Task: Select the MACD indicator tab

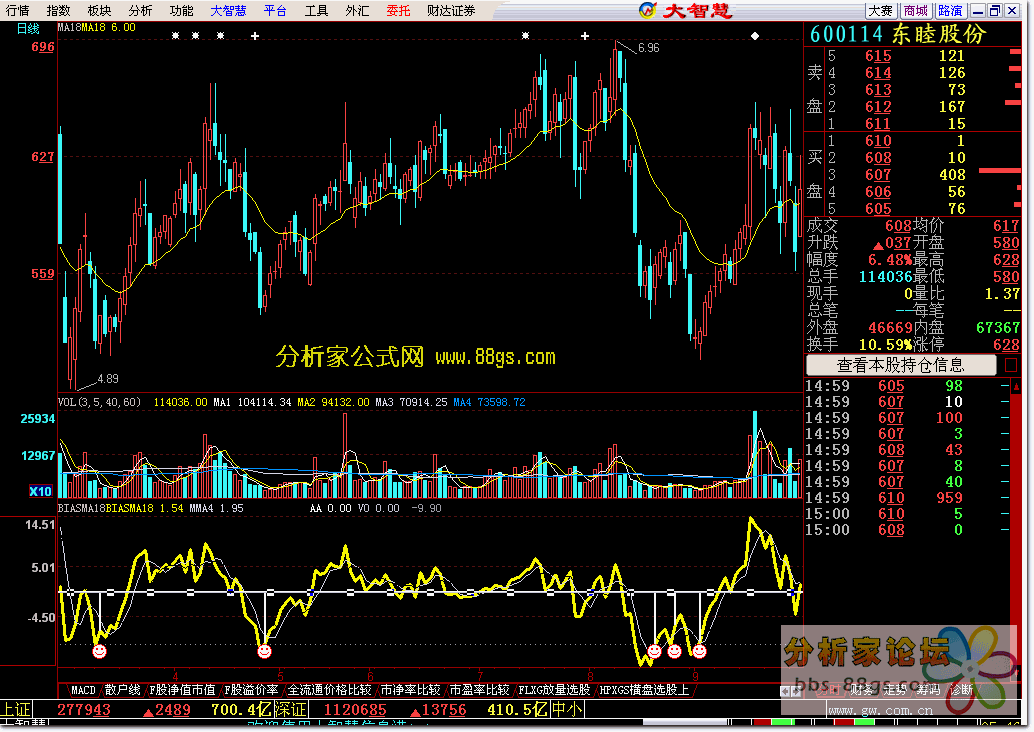Action: [83, 690]
